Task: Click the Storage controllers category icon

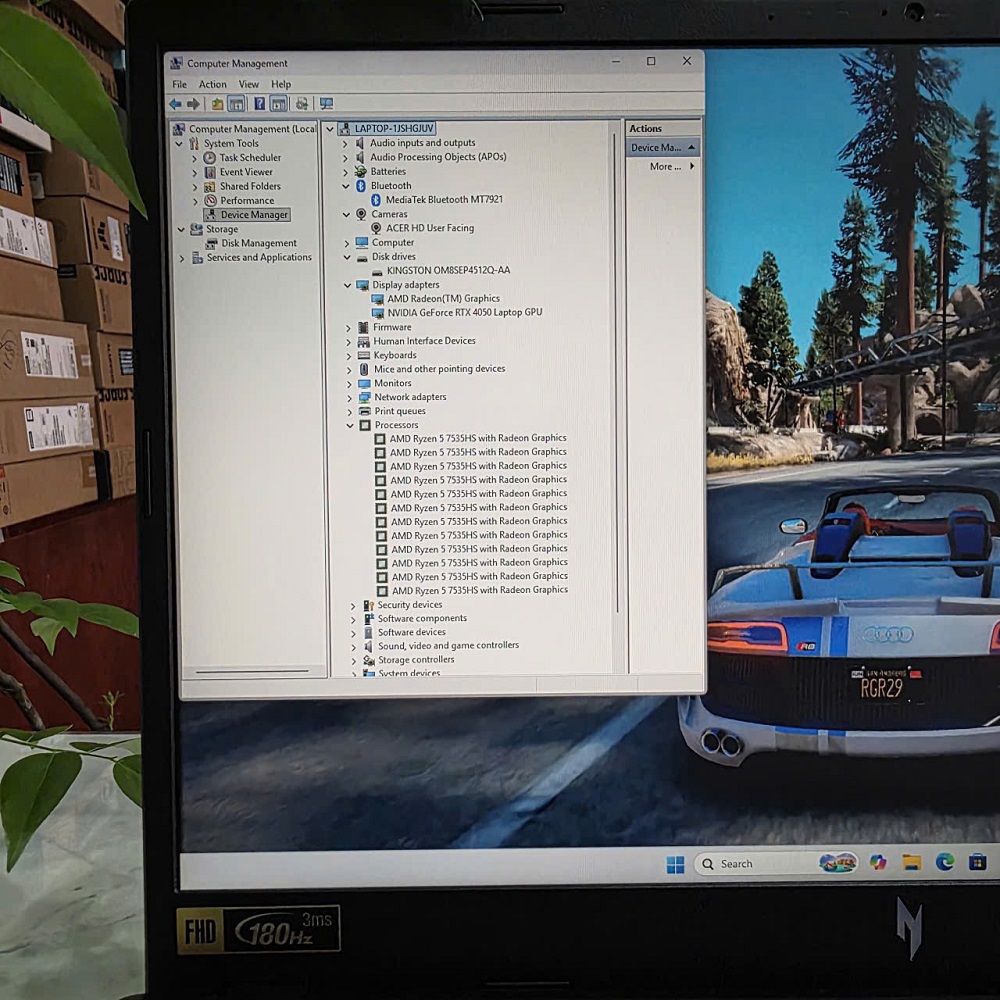Action: (369, 660)
